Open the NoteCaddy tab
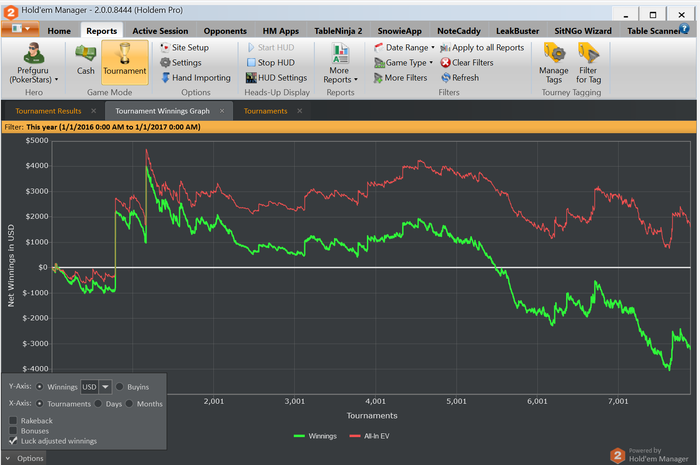This screenshot has height=465, width=700. [x=458, y=31]
